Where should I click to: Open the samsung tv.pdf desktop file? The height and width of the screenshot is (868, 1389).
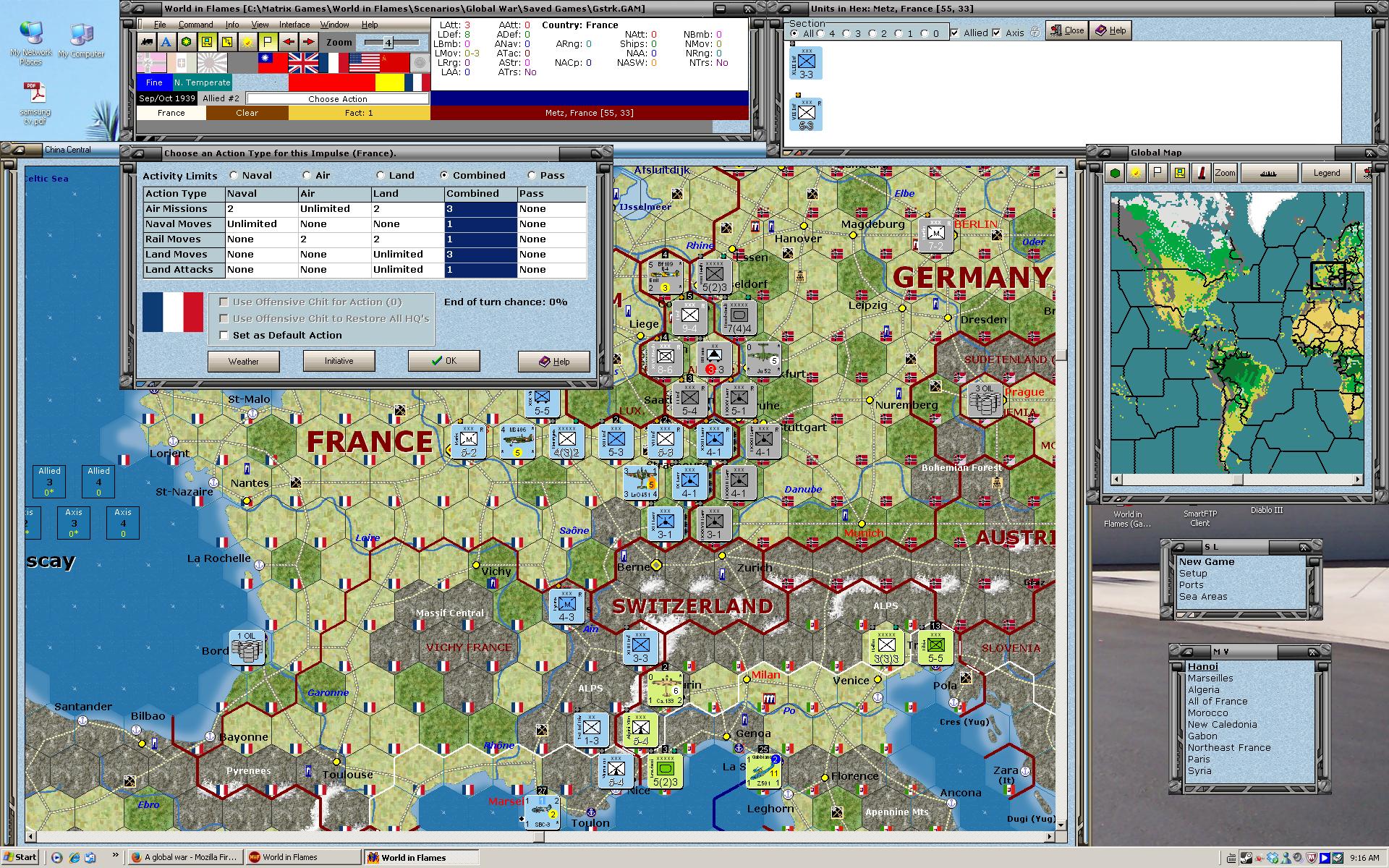pyautogui.click(x=35, y=103)
